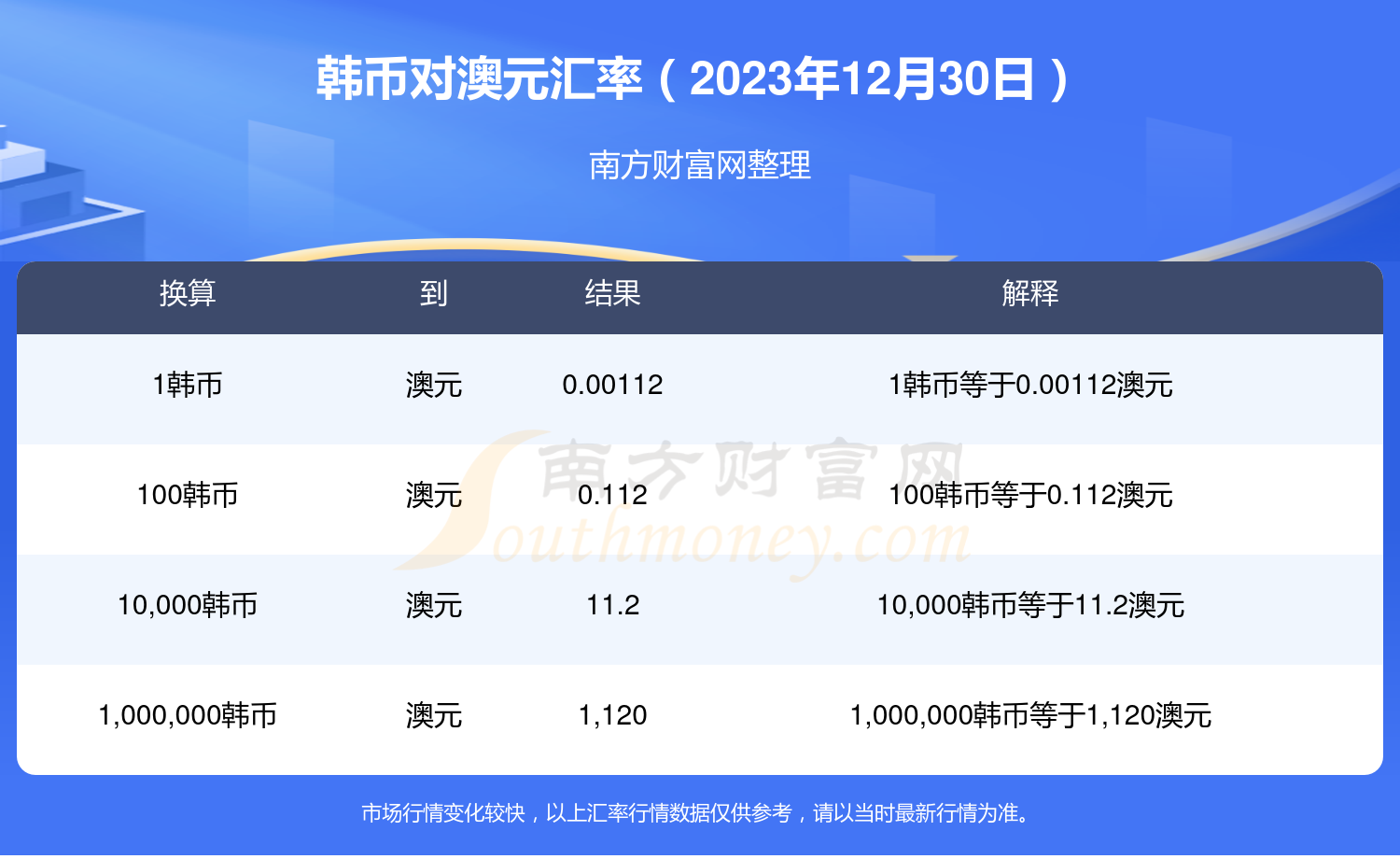Click the explanation 100韩币等于0.112澳元

[x=1030, y=495]
